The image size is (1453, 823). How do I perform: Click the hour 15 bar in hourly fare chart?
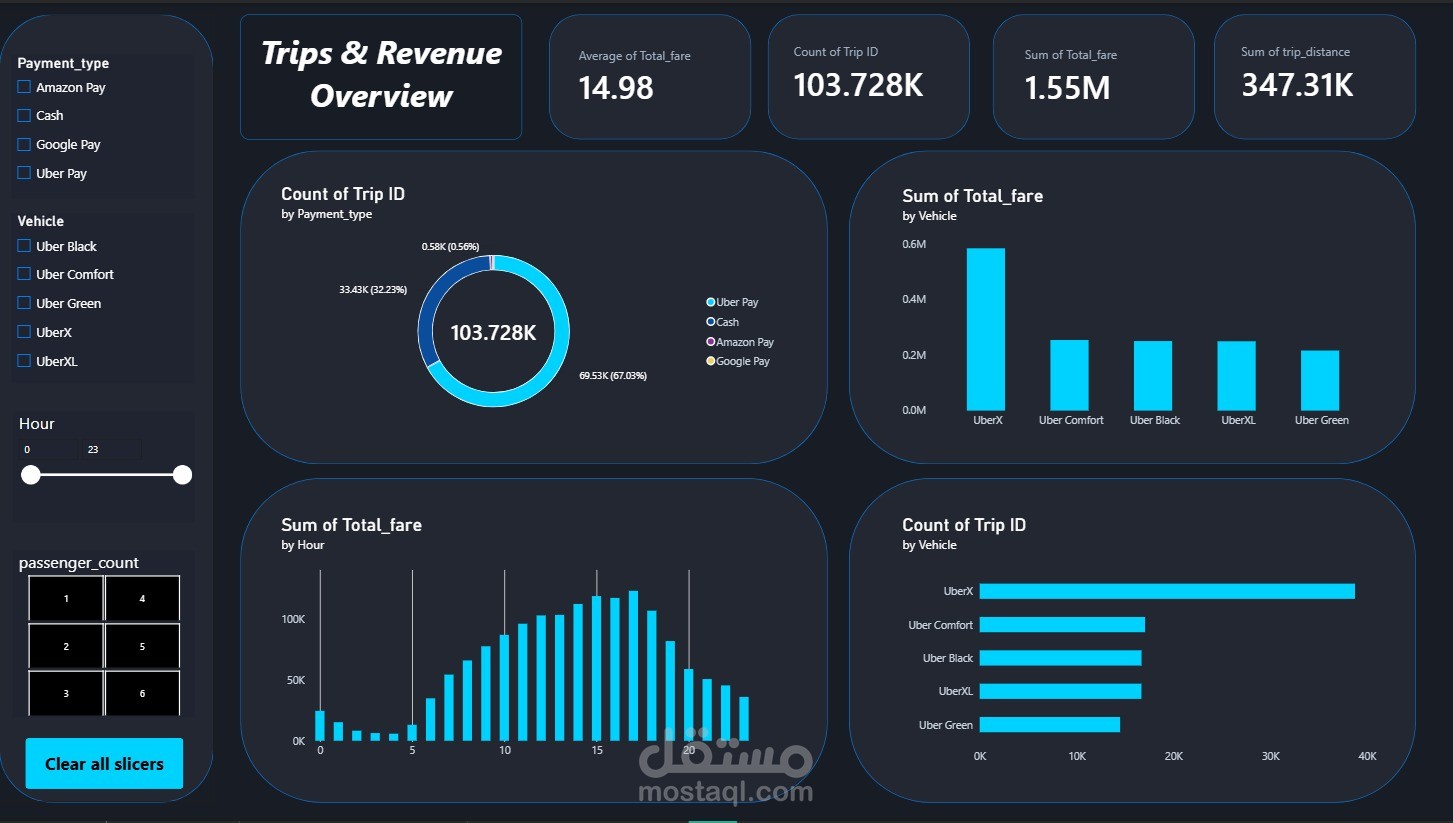point(597,669)
